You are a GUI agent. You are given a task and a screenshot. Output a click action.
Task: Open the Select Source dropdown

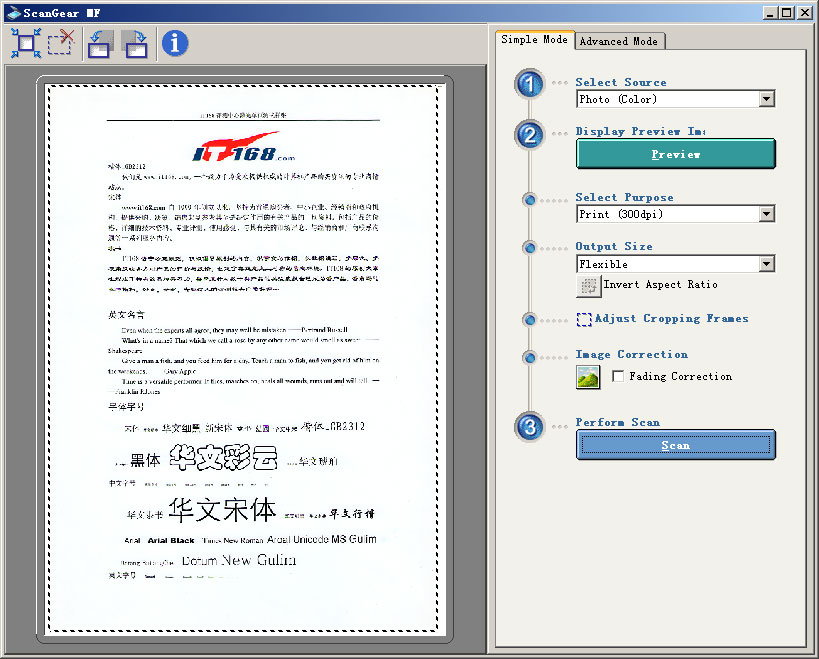point(766,99)
